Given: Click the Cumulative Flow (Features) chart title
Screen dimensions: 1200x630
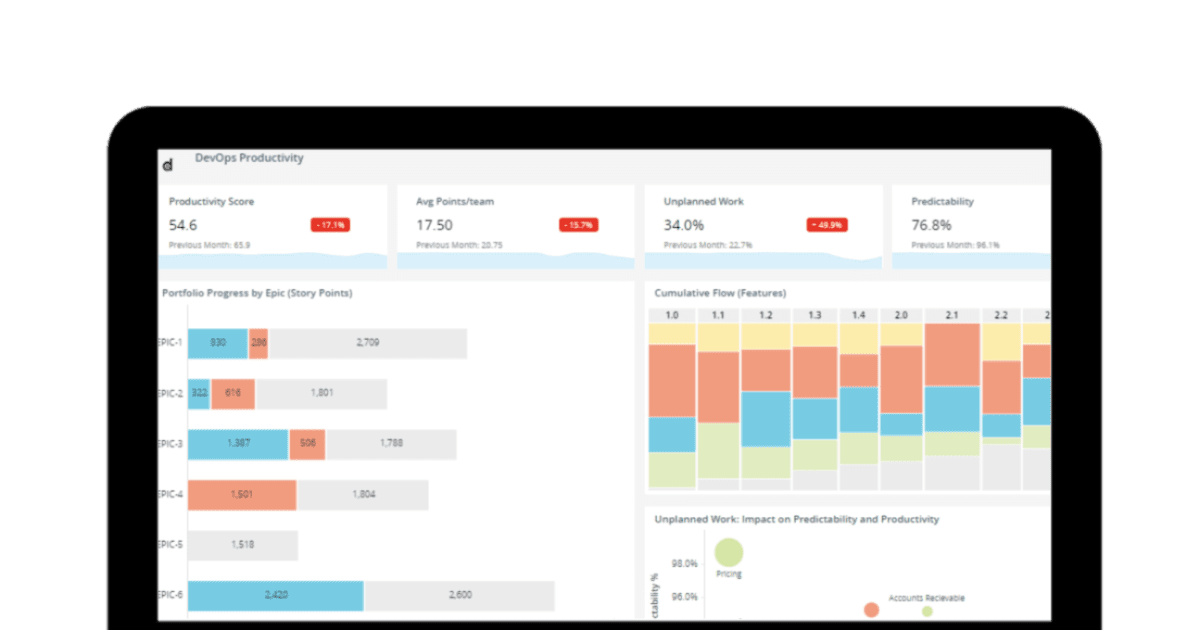Looking at the screenshot, I should tap(720, 292).
